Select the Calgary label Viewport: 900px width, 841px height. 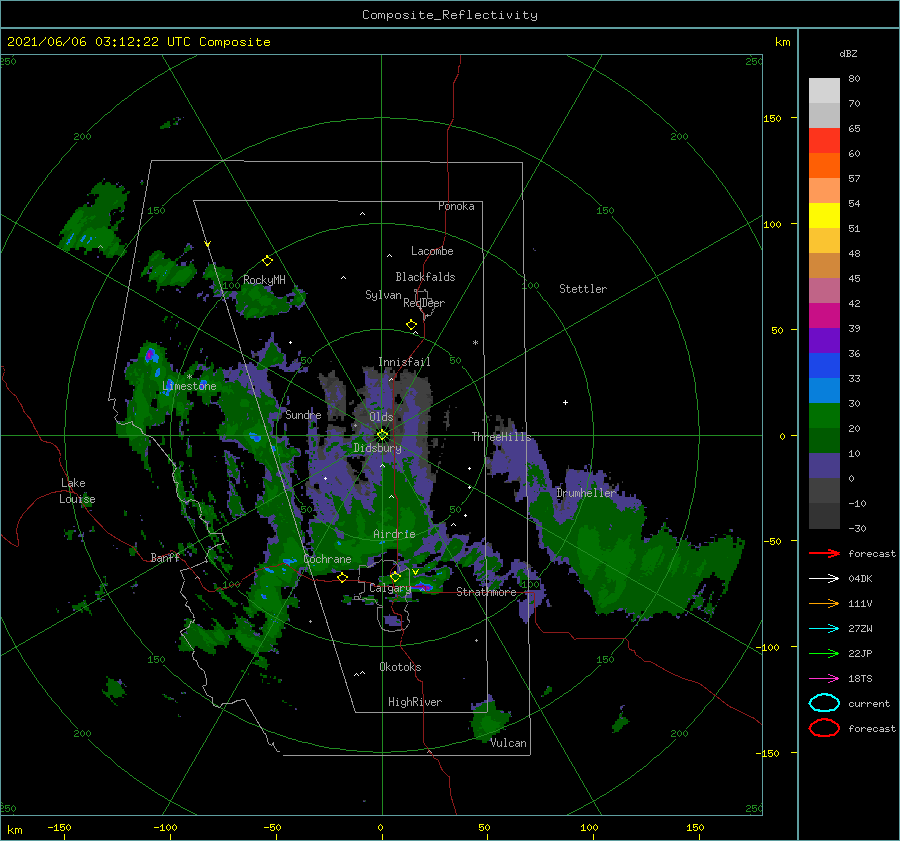pyautogui.click(x=390, y=588)
